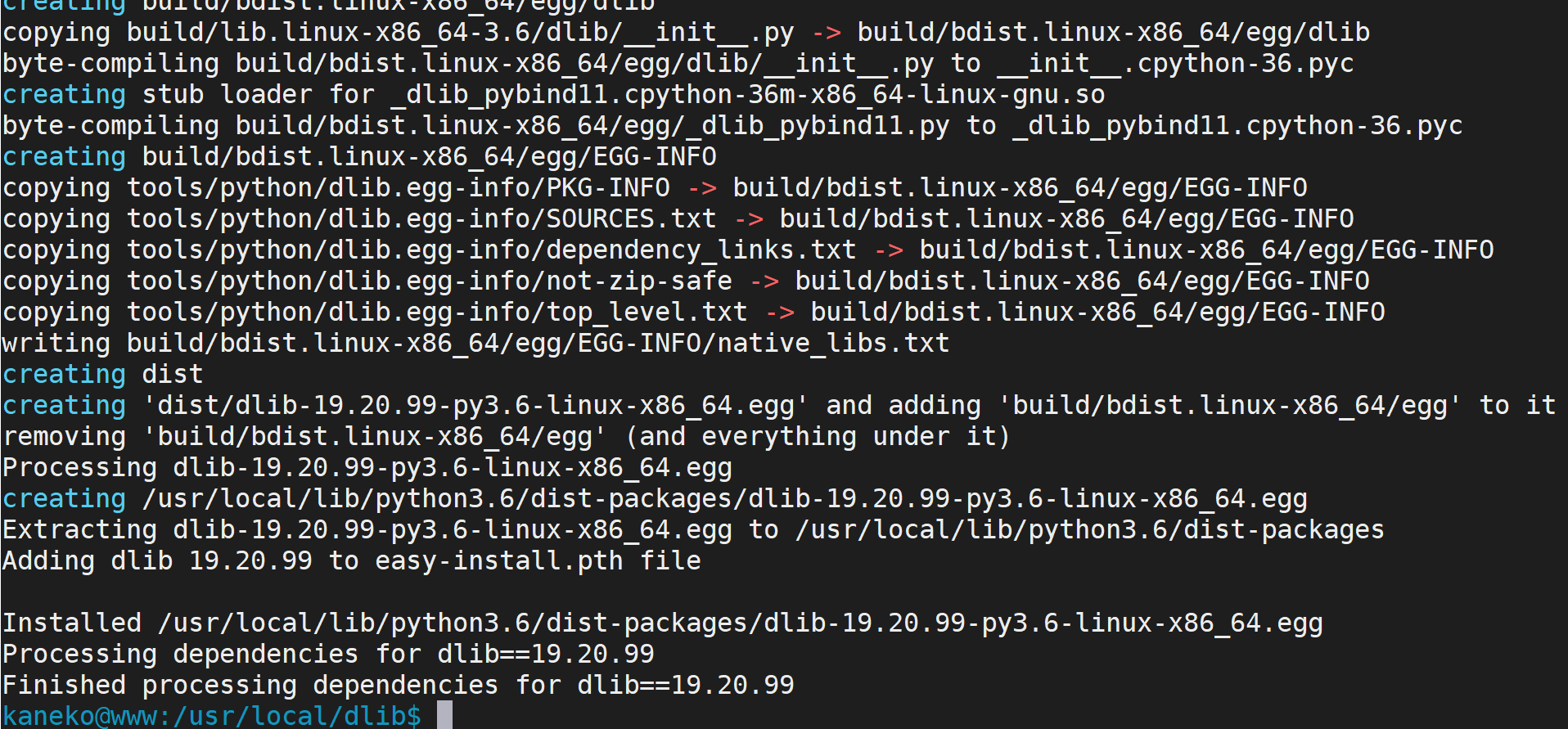1568x729 pixels.
Task: Click the "Extracting dlib-19.20.99" output line
Action: 693,529
